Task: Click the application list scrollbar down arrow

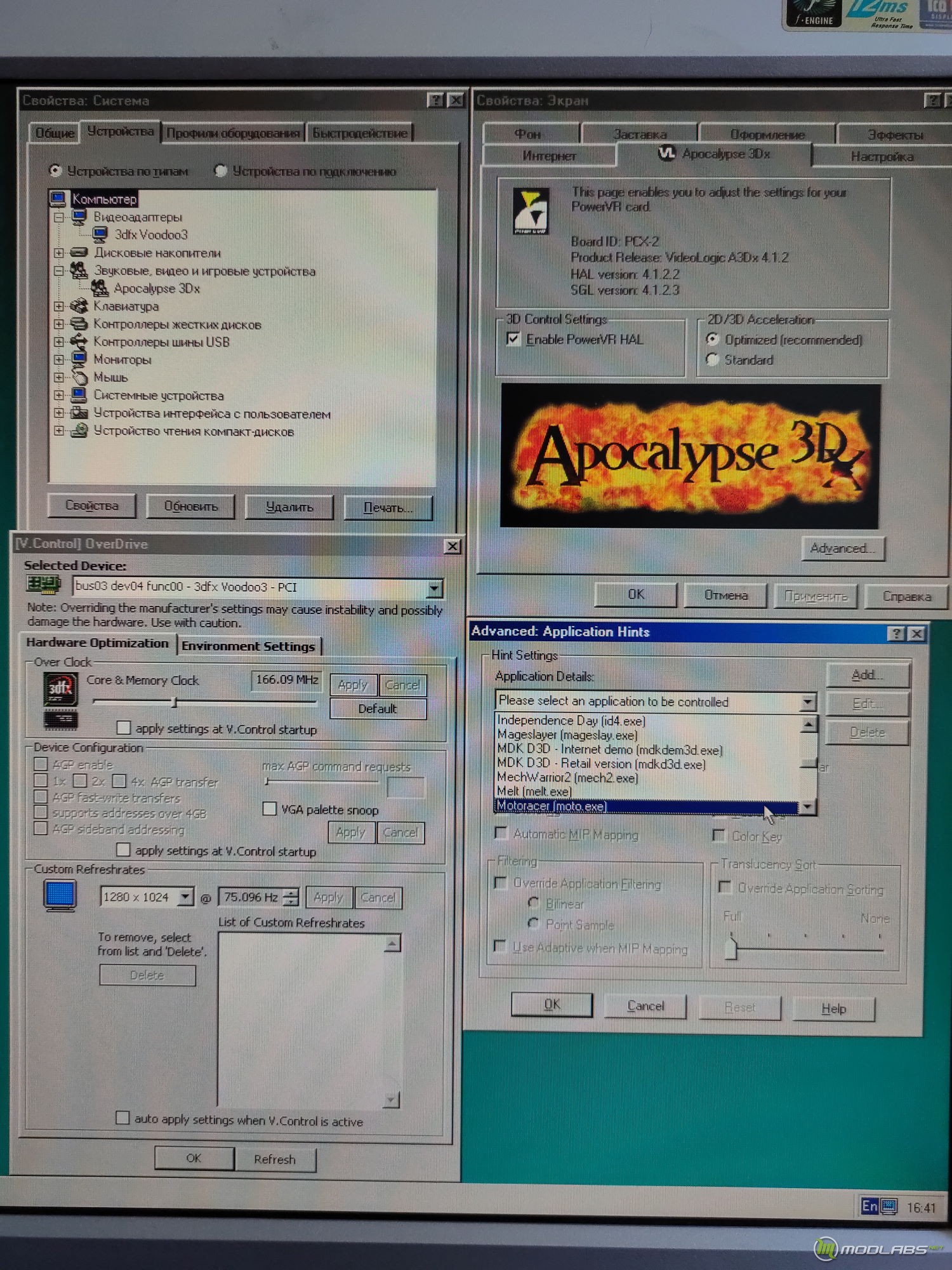Action: pyautogui.click(x=807, y=806)
